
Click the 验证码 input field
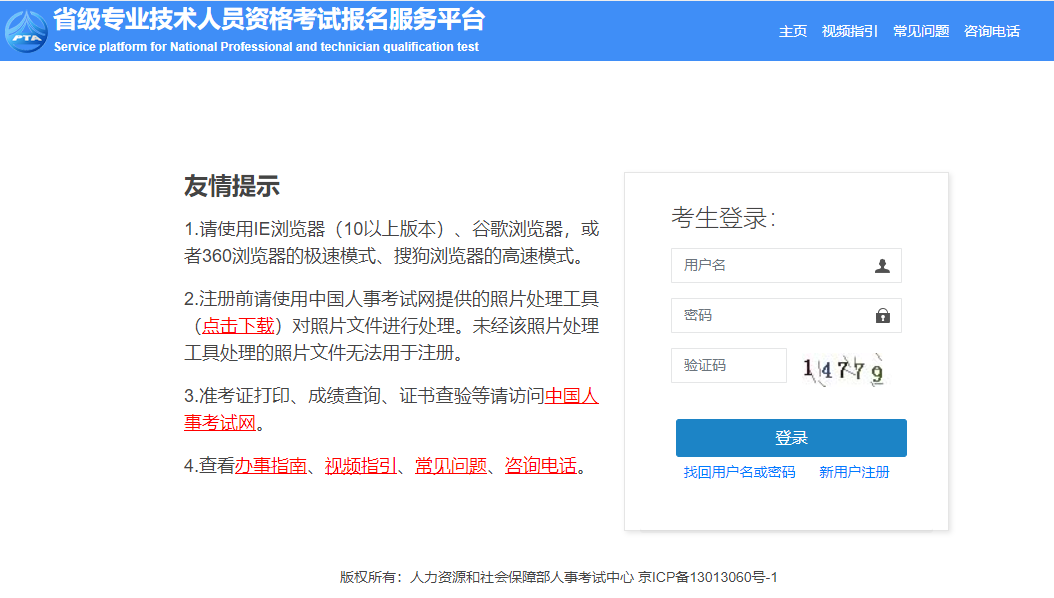point(728,365)
